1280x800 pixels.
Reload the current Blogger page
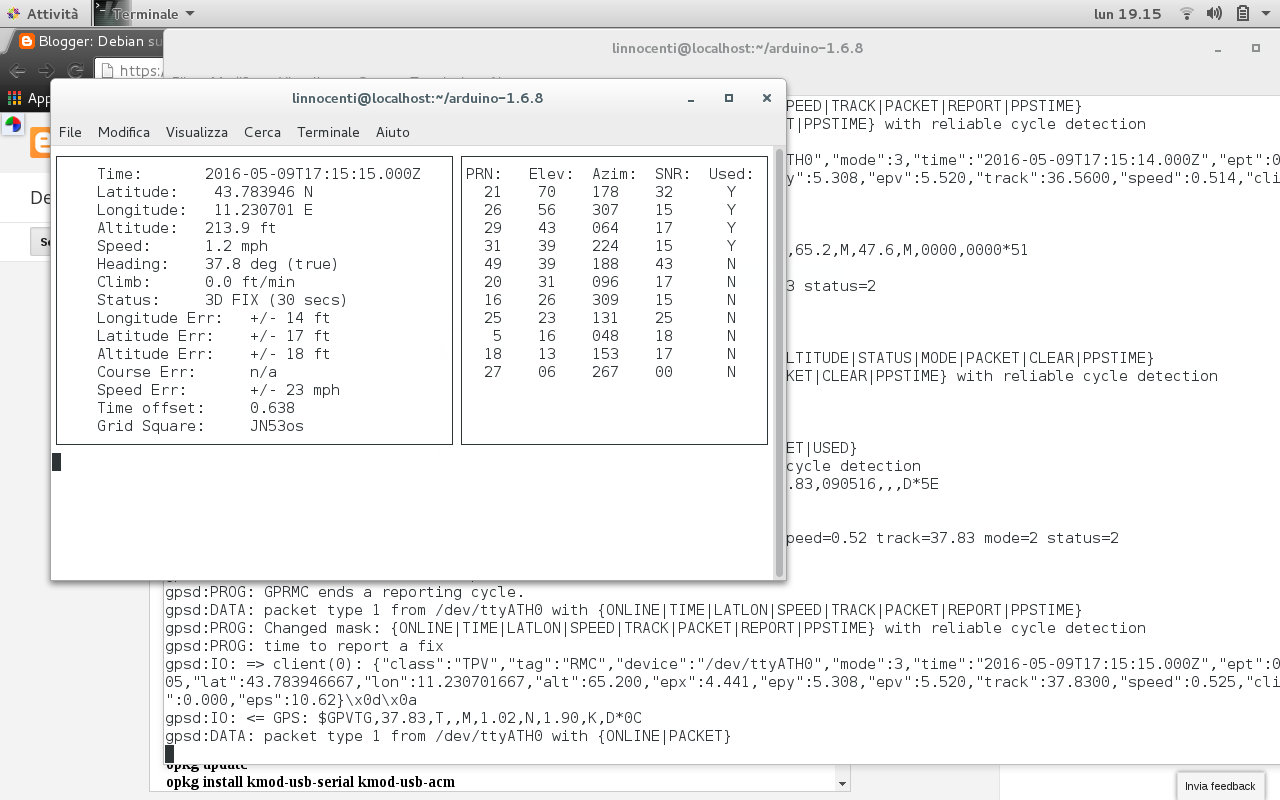point(76,72)
